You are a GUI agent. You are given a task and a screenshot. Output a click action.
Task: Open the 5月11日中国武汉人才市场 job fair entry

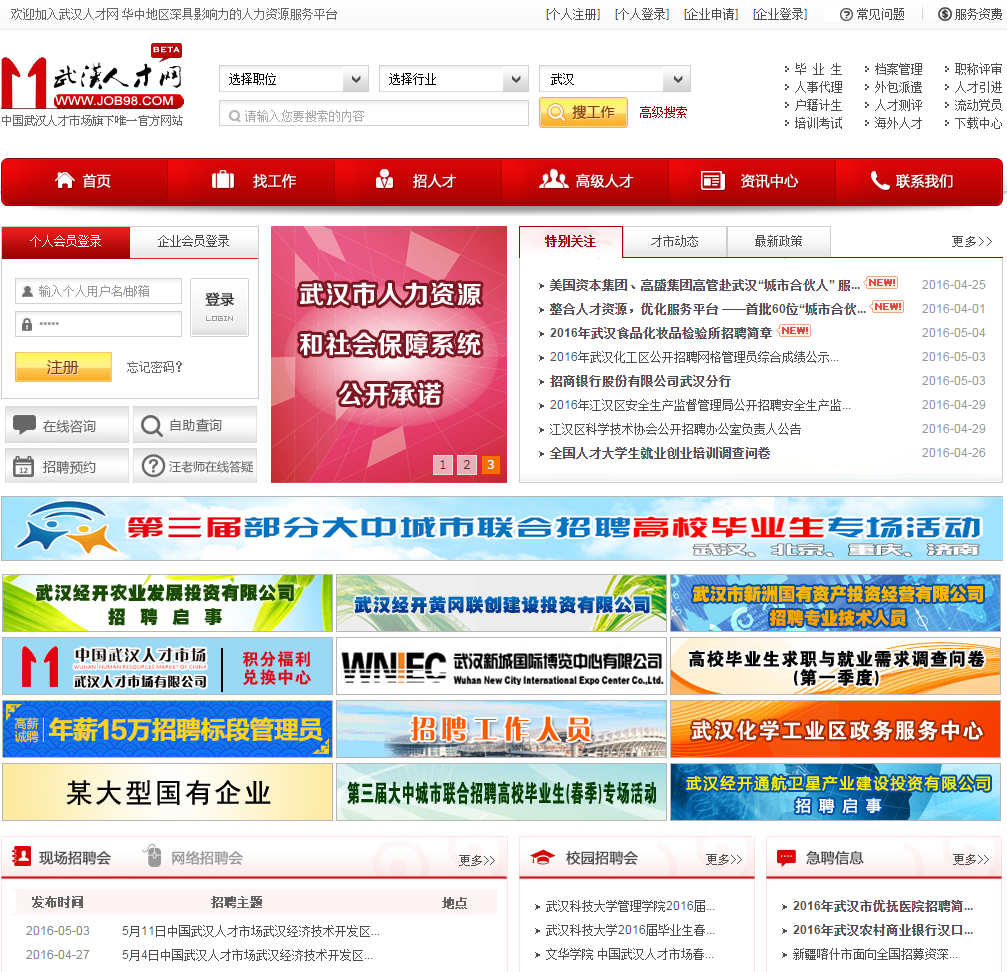pos(250,931)
